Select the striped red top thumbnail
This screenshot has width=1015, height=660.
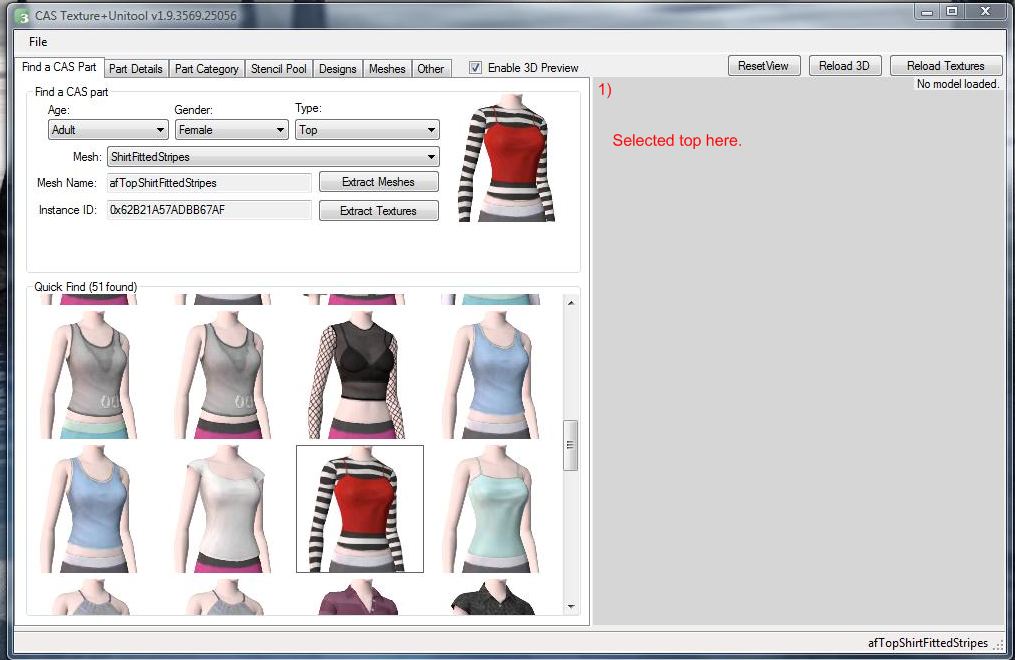(359, 508)
